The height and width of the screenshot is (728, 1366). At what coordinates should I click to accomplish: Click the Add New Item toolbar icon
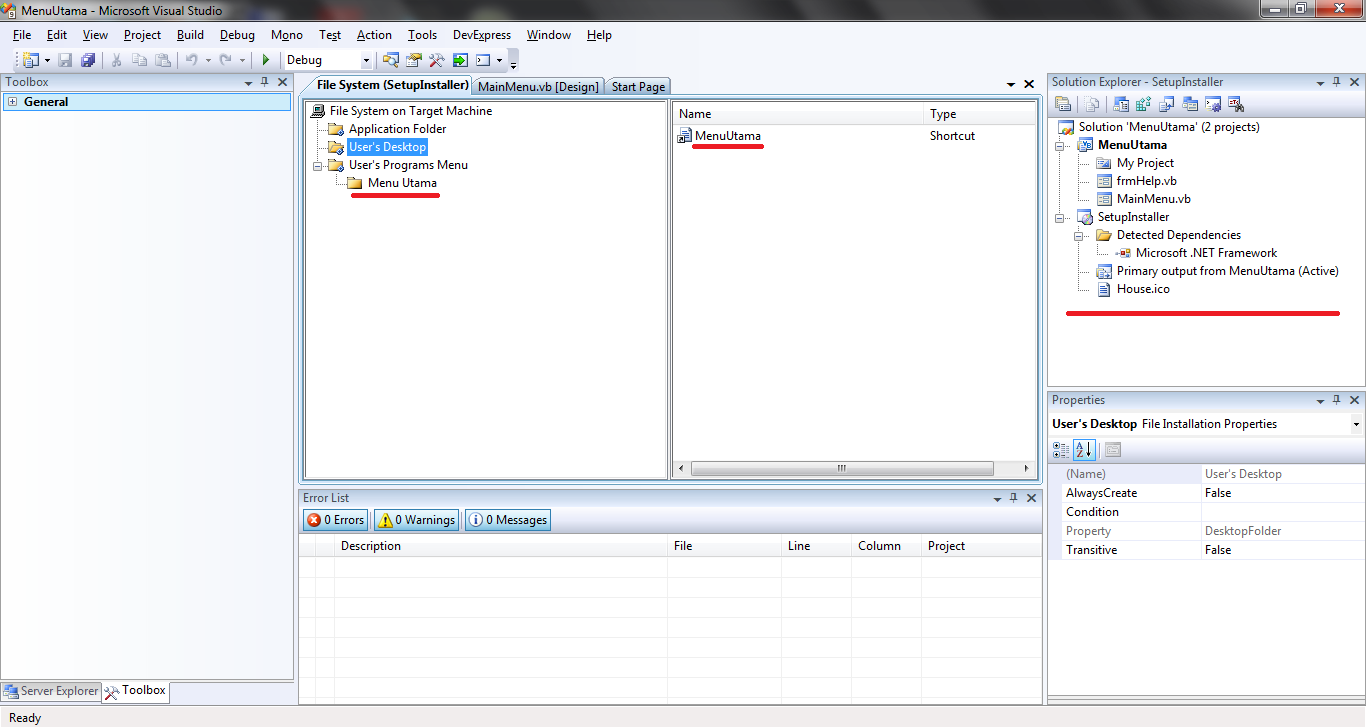31,60
